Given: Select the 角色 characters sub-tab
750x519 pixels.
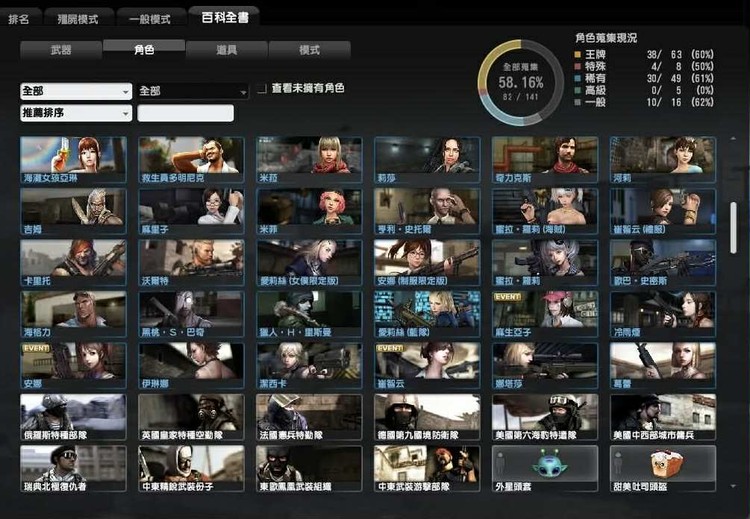Looking at the screenshot, I should 144,49.
